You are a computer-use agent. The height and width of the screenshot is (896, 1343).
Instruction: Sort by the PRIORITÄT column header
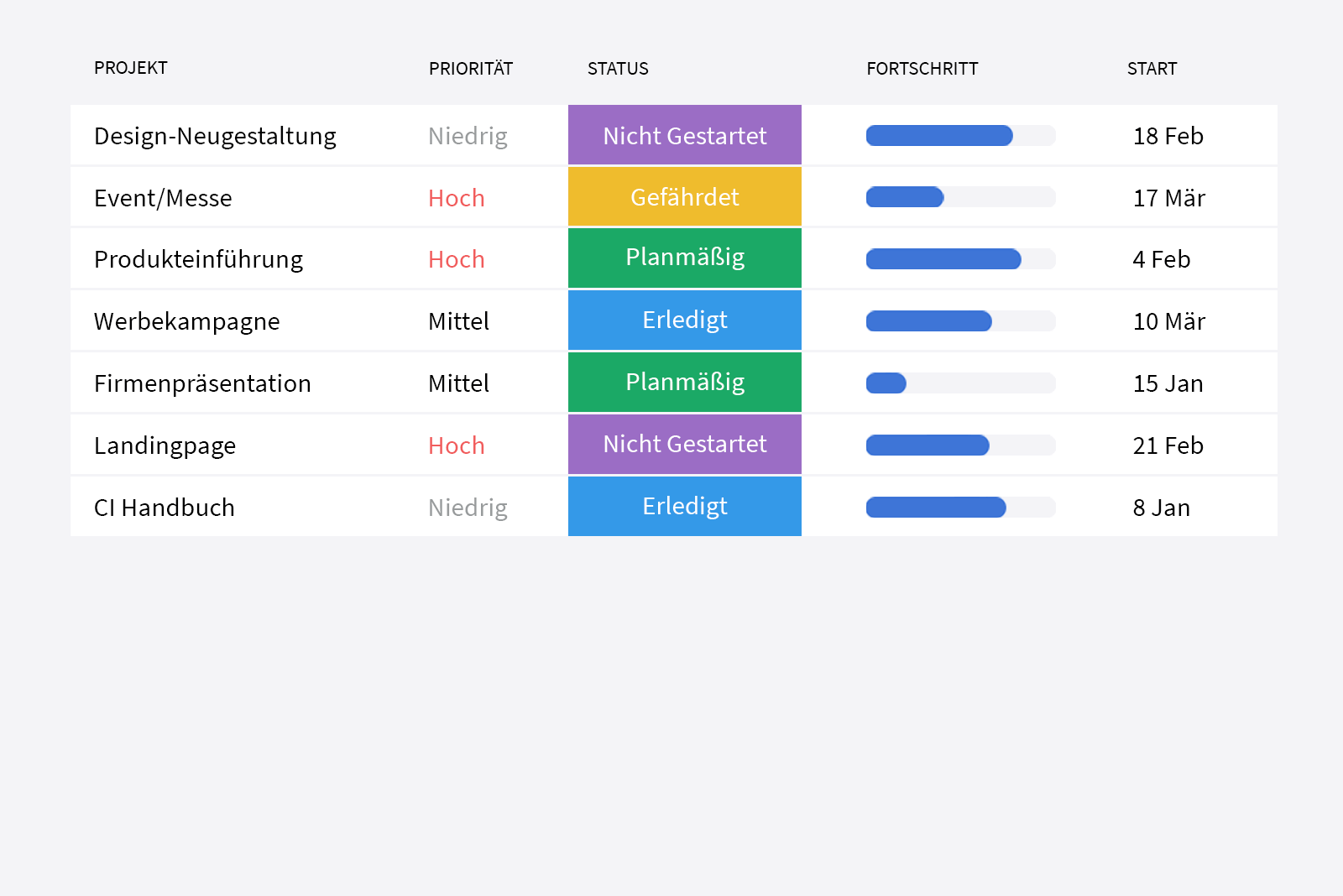click(x=470, y=69)
